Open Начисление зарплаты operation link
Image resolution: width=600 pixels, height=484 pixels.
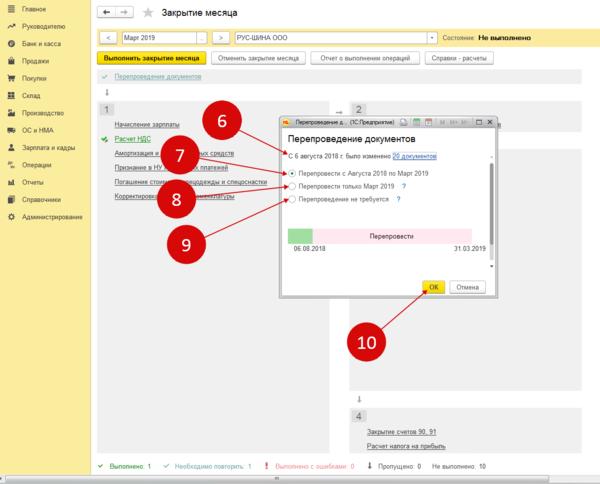147,124
